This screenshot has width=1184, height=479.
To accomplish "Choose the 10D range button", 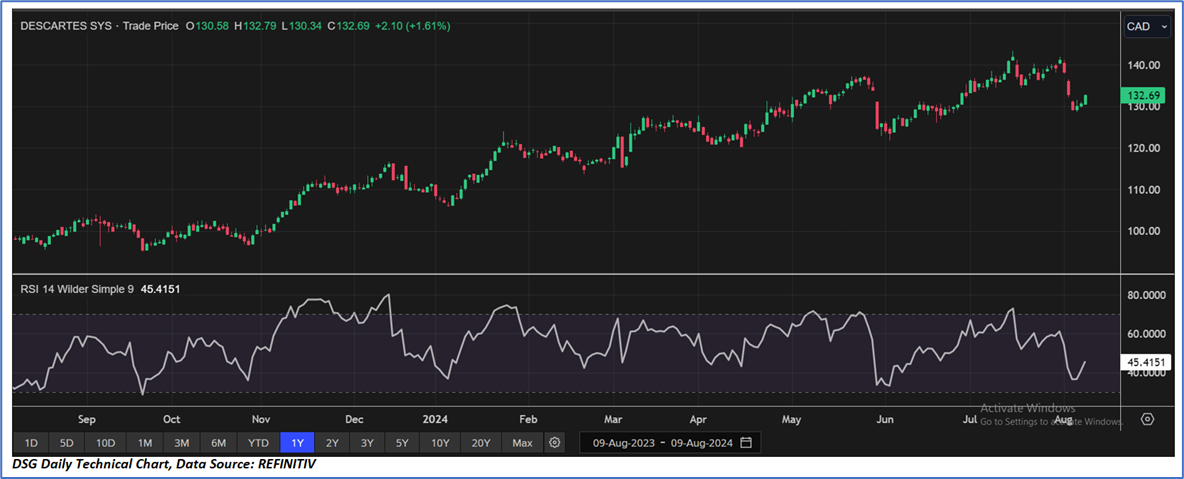I will pyautogui.click(x=105, y=442).
